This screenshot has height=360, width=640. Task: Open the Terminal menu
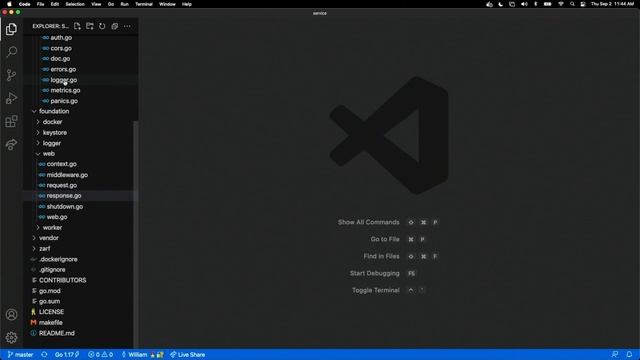coord(144,4)
